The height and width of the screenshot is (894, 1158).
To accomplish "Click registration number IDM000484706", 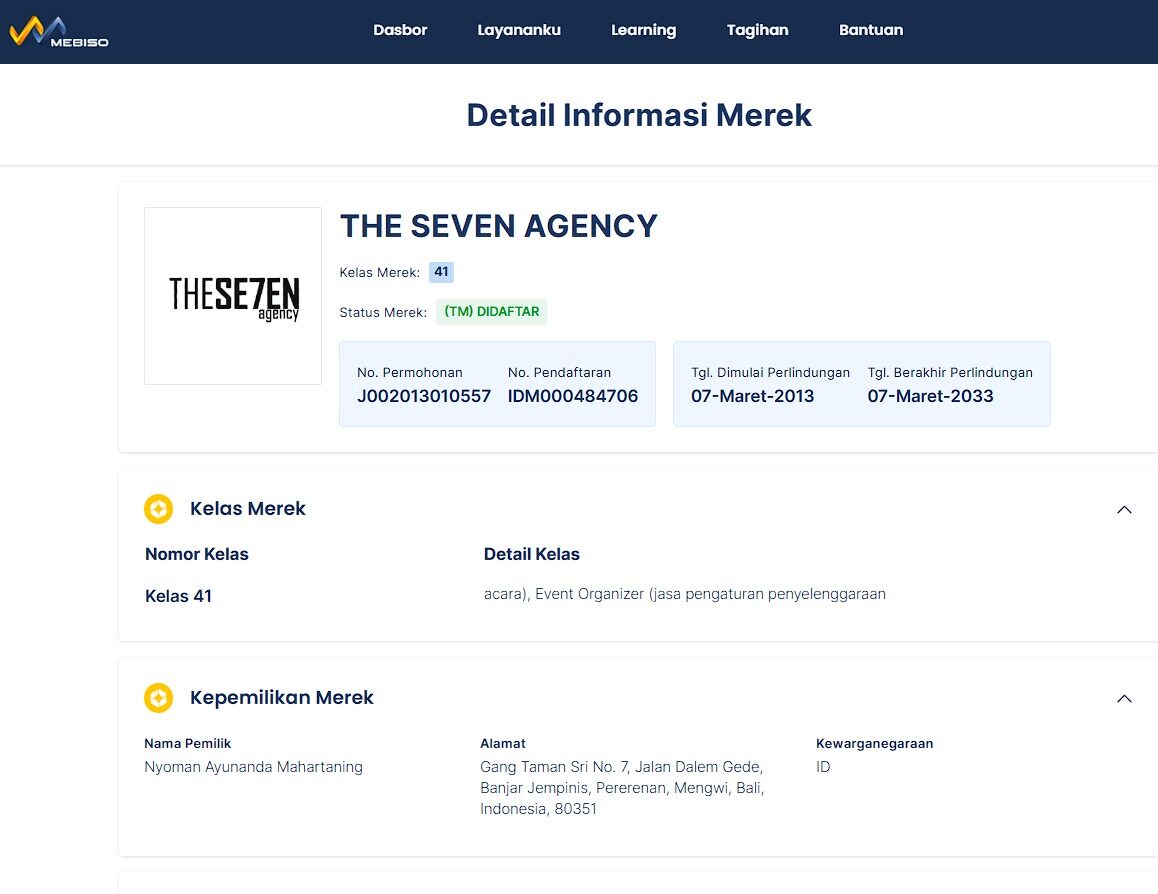I will (x=572, y=396).
